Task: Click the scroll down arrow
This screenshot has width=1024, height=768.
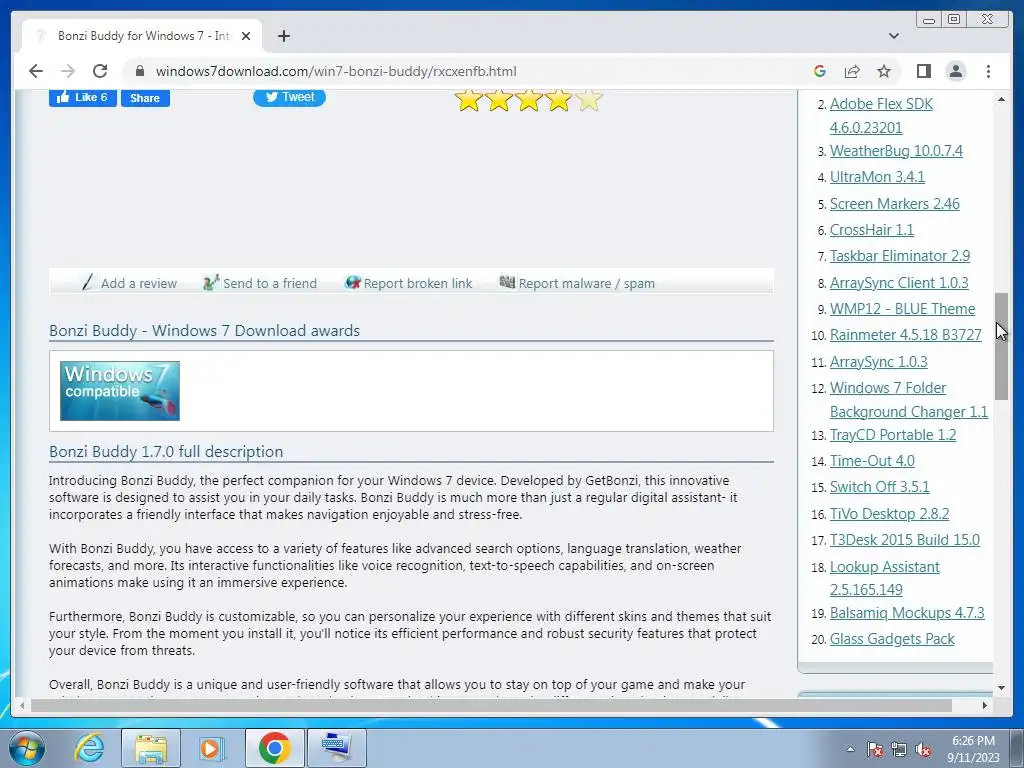Action: click(x=1001, y=688)
